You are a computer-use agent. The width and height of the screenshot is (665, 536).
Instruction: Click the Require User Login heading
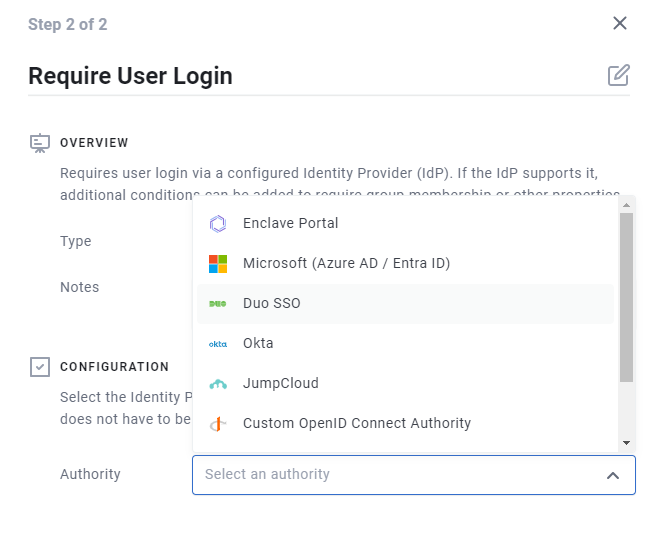130,76
